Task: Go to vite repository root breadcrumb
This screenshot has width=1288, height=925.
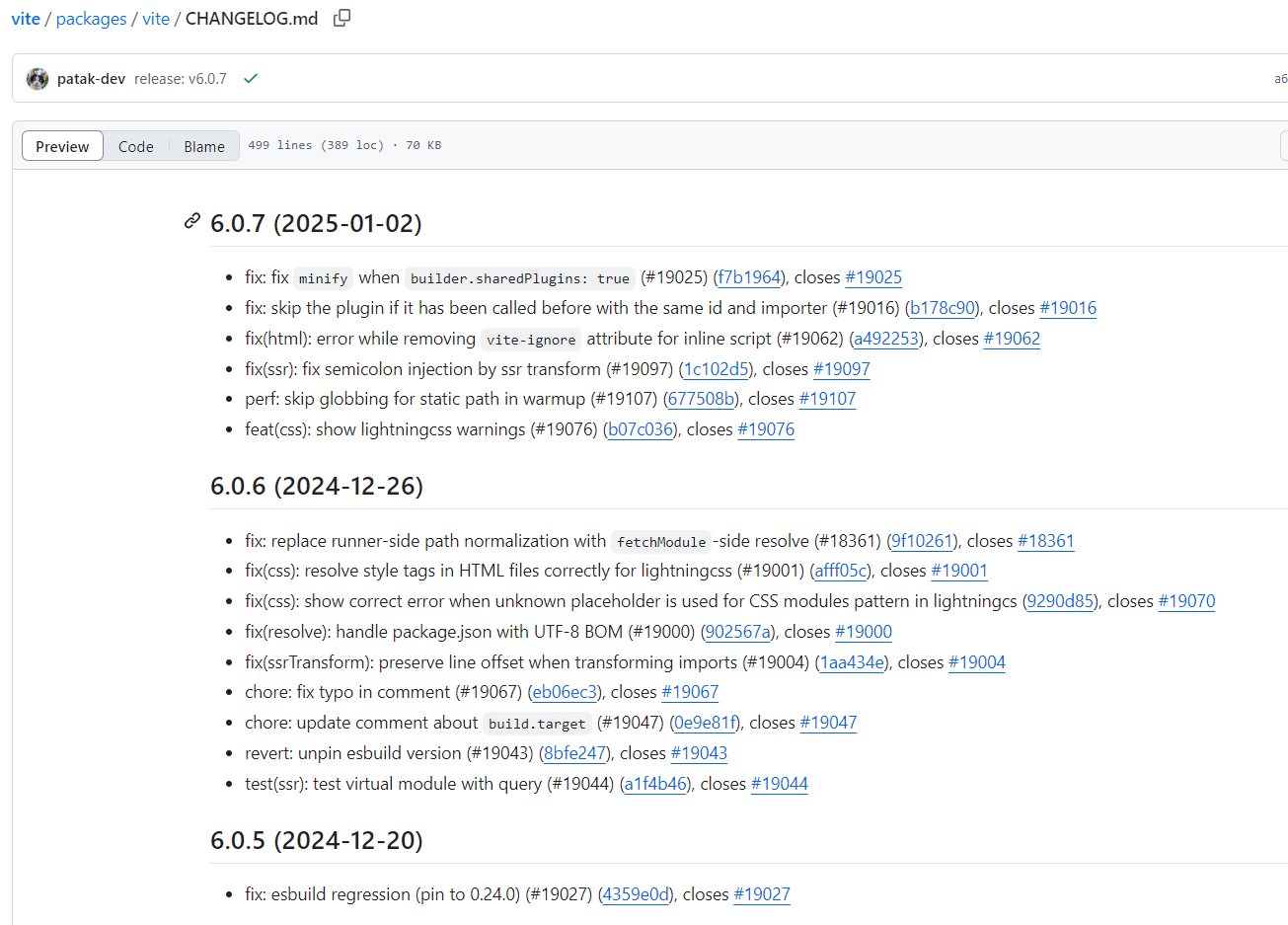Action: [x=26, y=19]
